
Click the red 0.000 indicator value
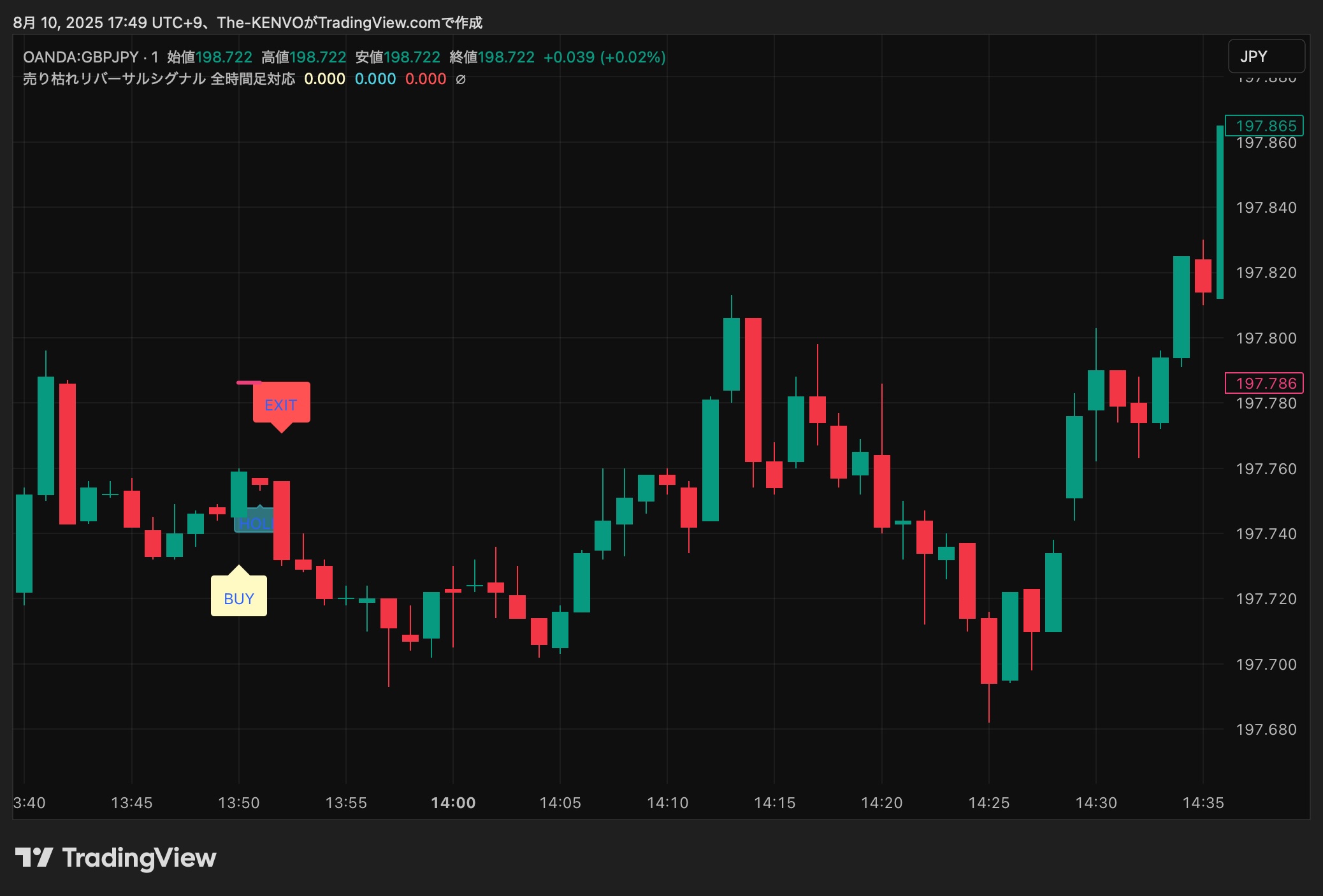tap(425, 79)
